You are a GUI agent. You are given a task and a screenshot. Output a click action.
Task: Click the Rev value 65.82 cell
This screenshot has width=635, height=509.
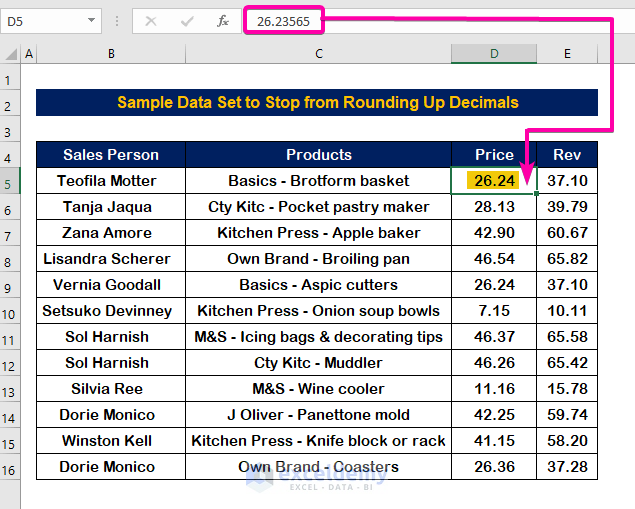(567, 259)
